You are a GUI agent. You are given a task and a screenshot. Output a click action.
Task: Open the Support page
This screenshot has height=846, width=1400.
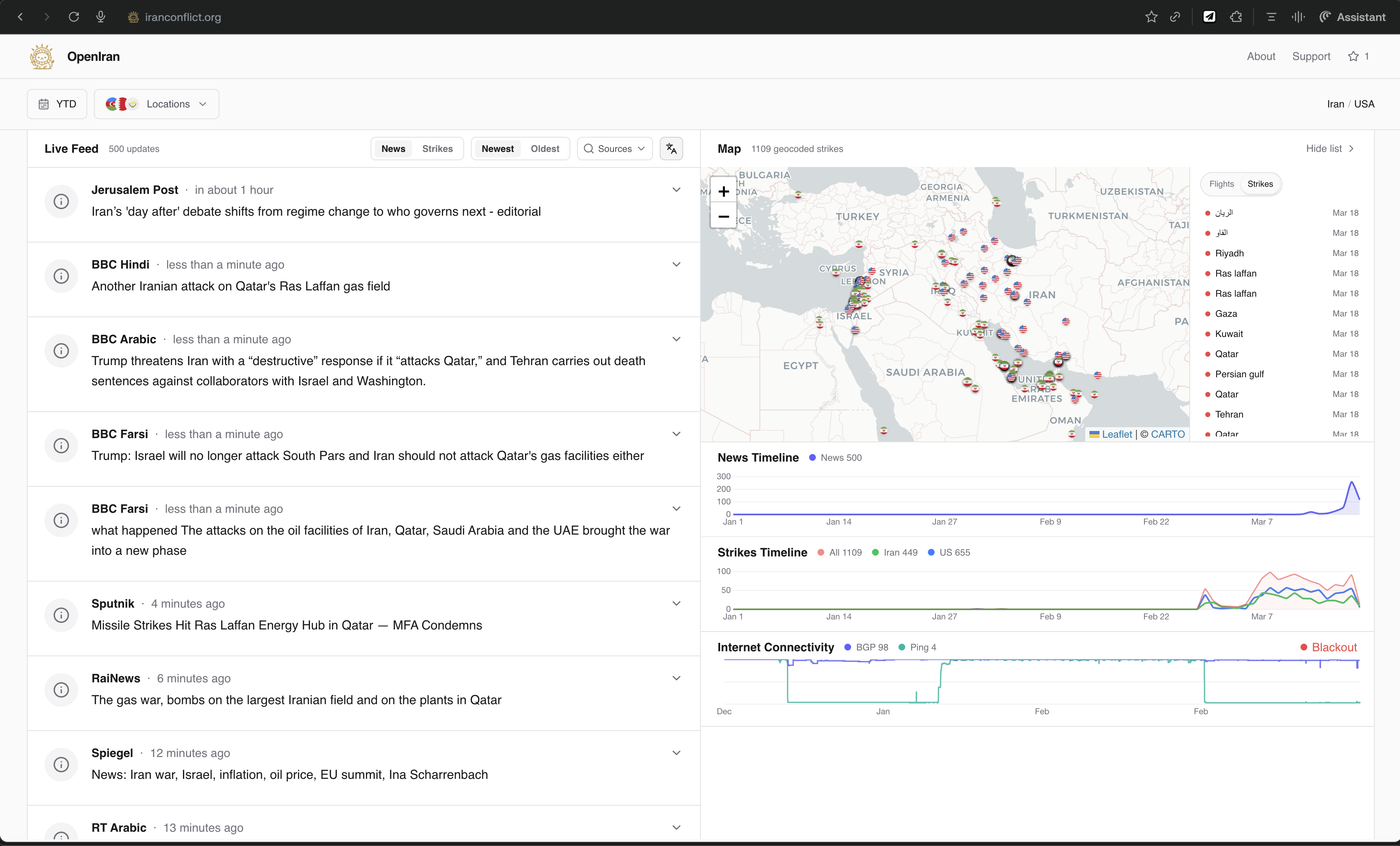point(1311,56)
